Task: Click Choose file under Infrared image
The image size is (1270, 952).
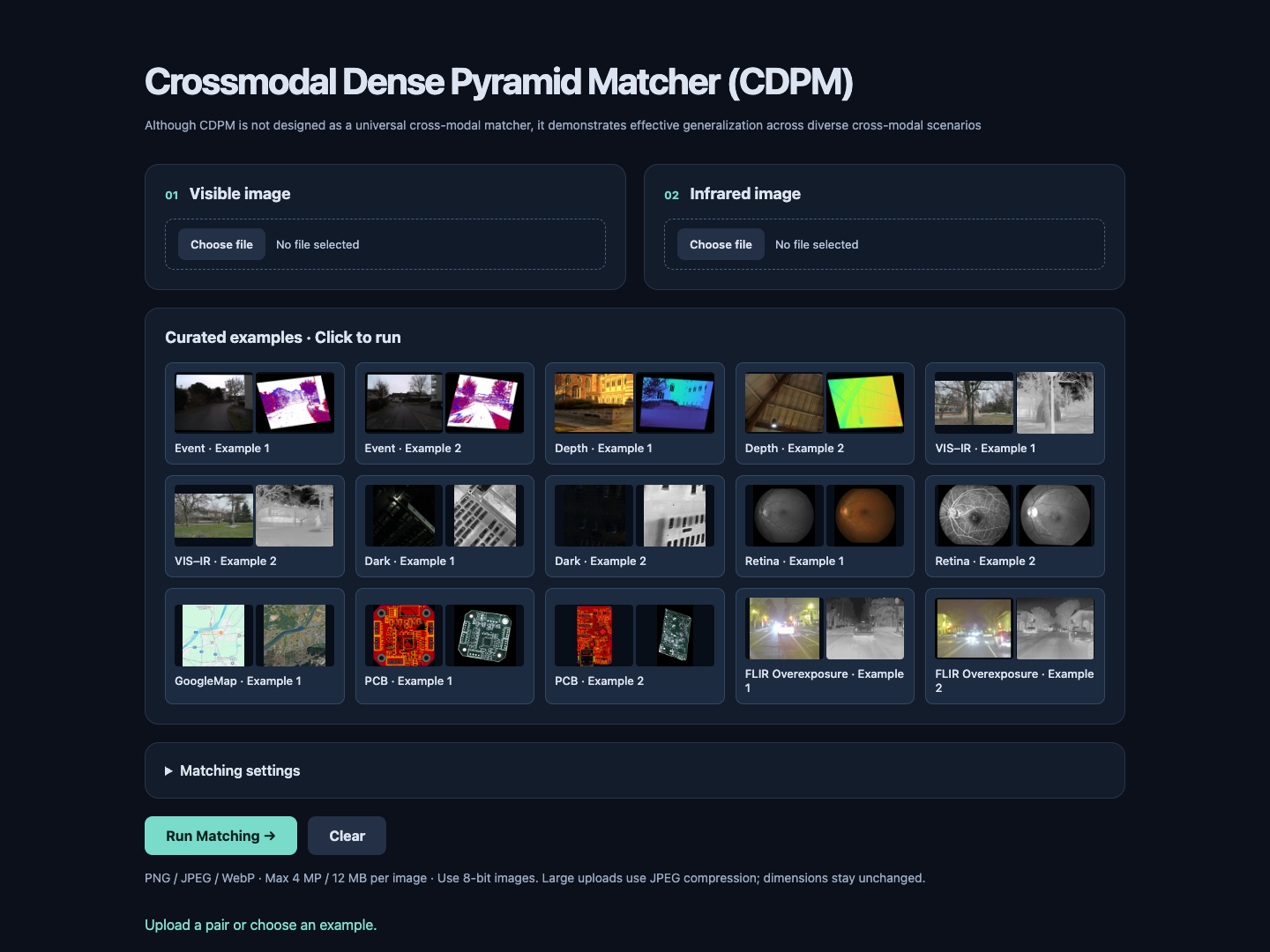Action: (x=721, y=244)
